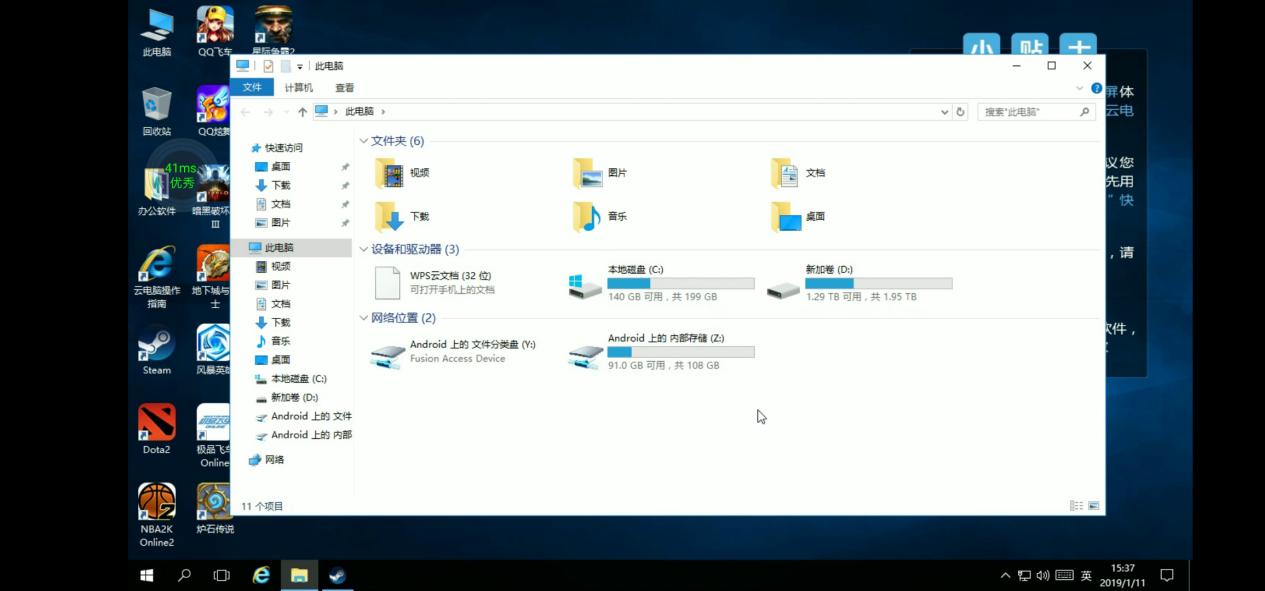Open the 桌面 folder in the main pane
The width and height of the screenshot is (1265, 591).
tap(799, 216)
